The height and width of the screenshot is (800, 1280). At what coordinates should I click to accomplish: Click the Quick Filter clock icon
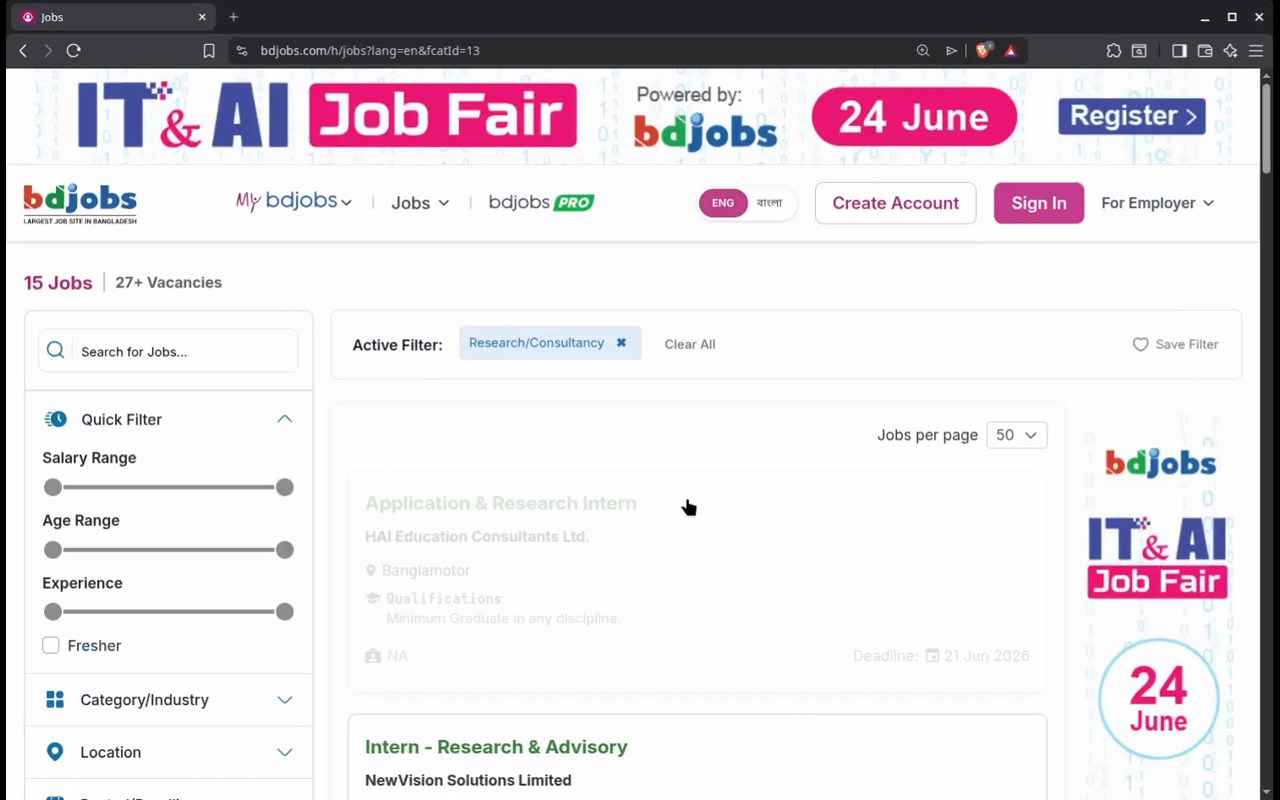click(x=56, y=419)
